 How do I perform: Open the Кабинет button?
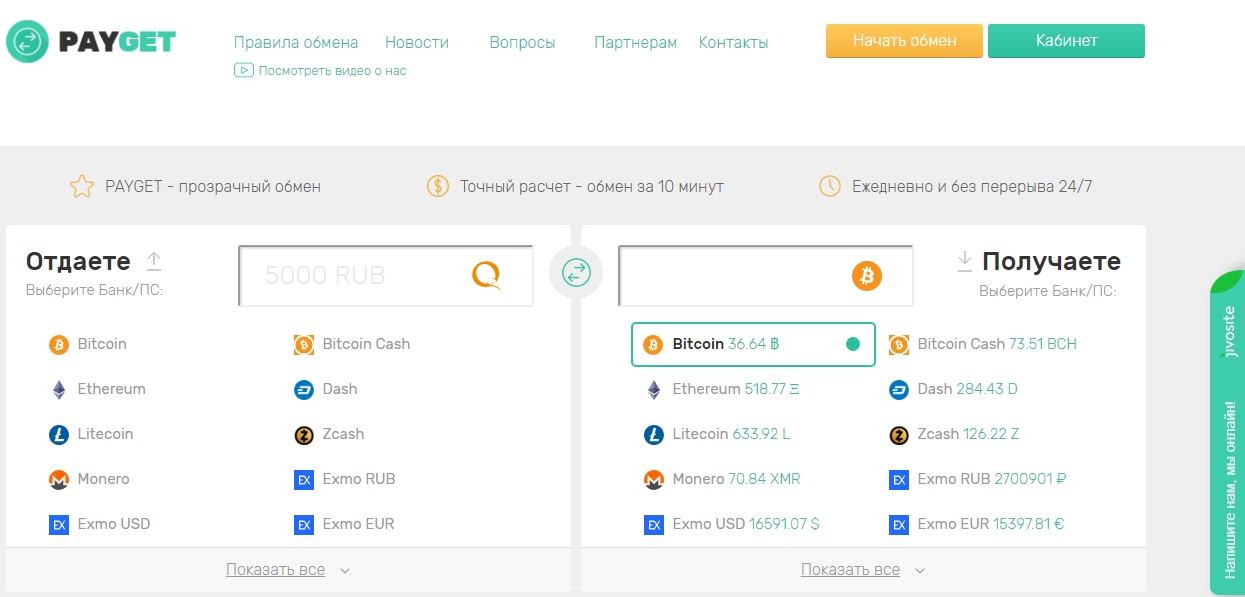coord(1066,41)
